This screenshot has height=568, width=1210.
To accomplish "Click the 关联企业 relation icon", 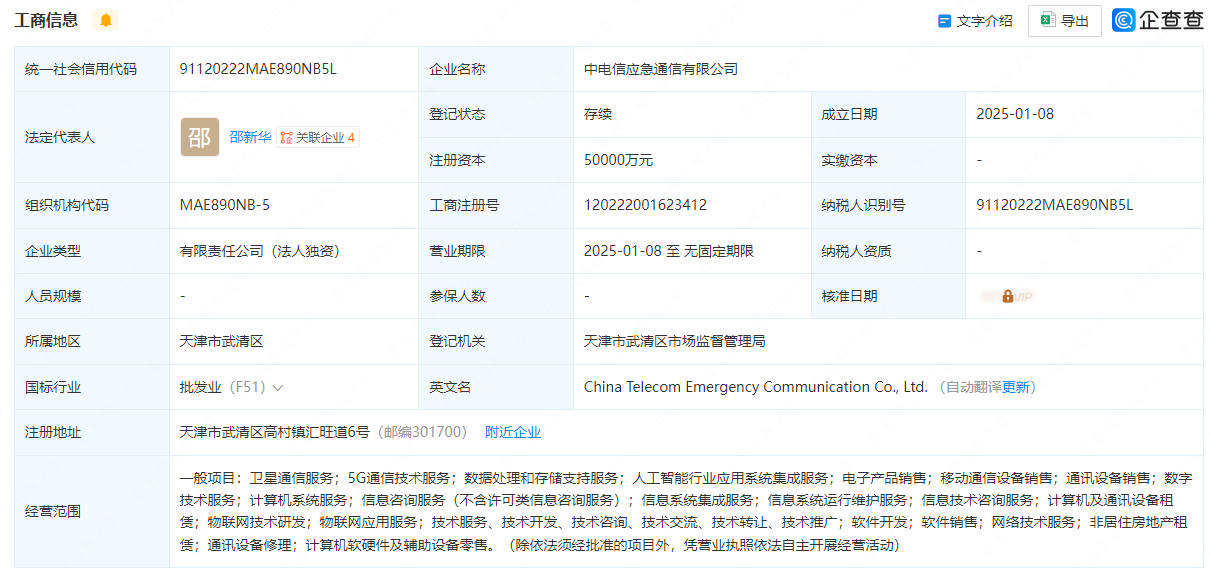I will [287, 137].
